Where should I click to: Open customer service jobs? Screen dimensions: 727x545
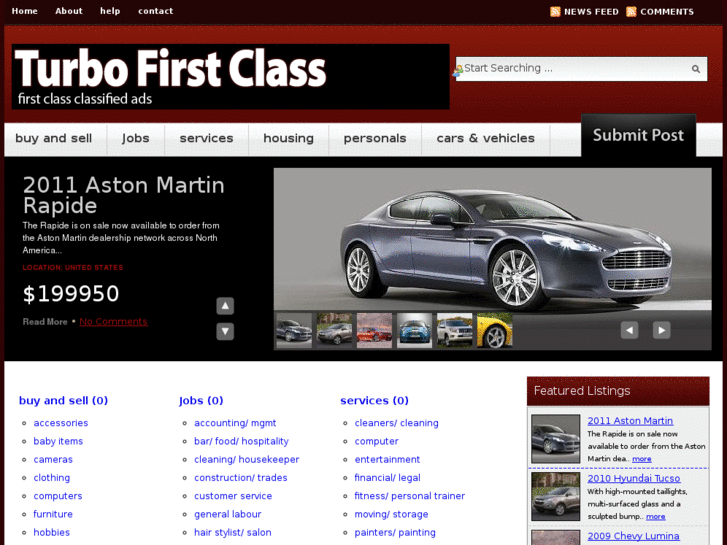coord(233,496)
